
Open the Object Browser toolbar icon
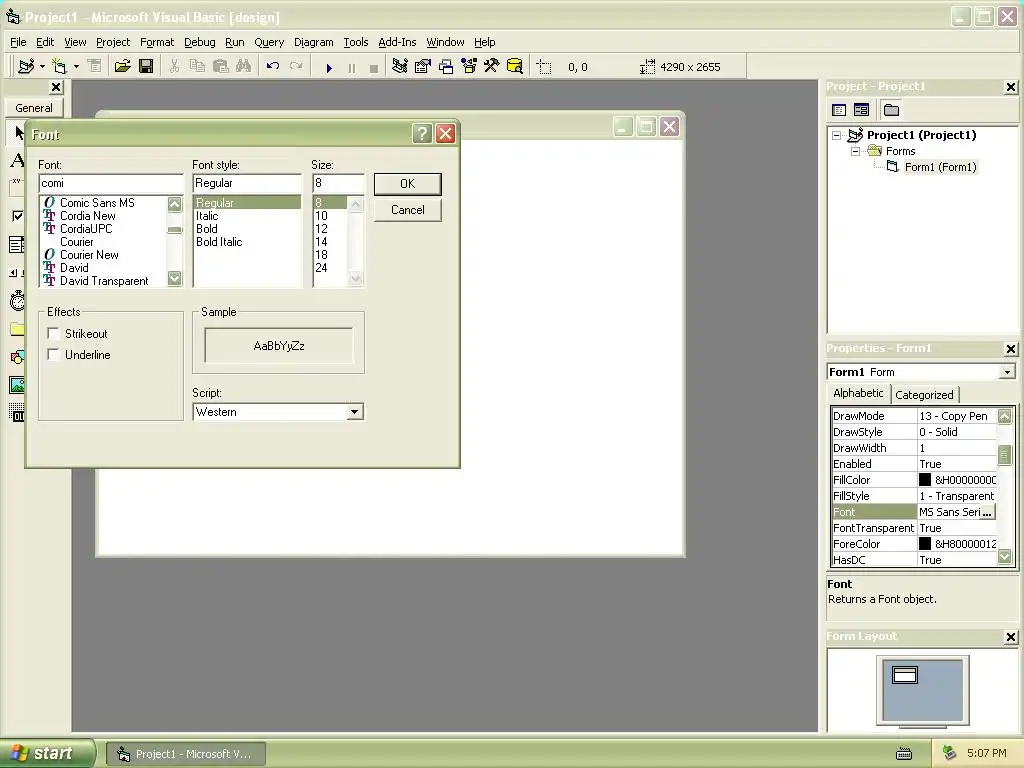[469, 66]
